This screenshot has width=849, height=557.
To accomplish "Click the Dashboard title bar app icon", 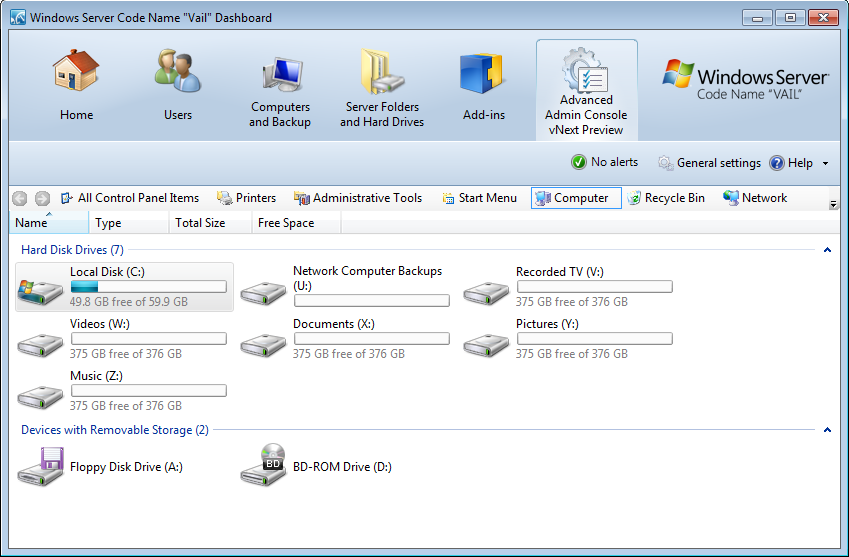I will tap(18, 17).
